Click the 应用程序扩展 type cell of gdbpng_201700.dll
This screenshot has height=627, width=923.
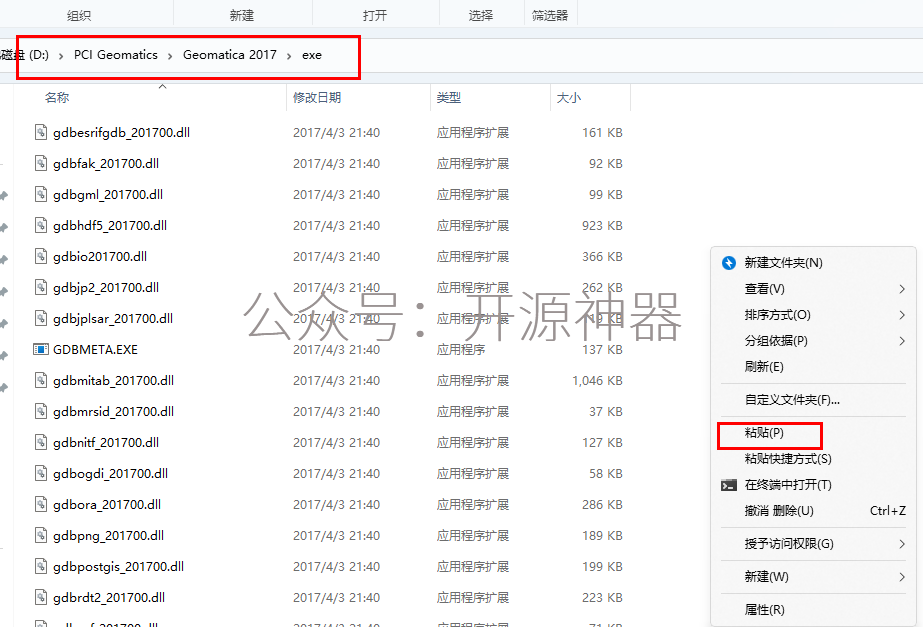(473, 536)
